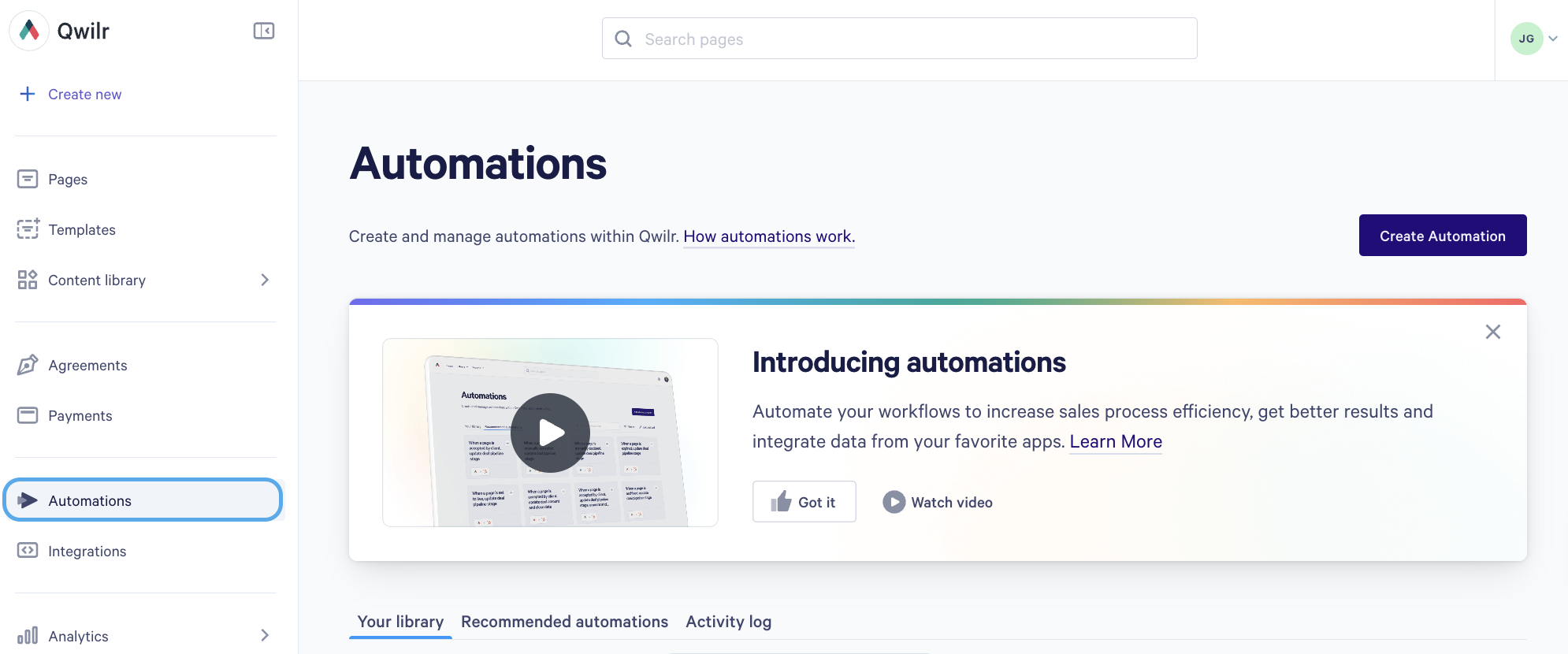Click the Analytics bar chart icon
Image resolution: width=1568 pixels, height=654 pixels.
click(28, 635)
